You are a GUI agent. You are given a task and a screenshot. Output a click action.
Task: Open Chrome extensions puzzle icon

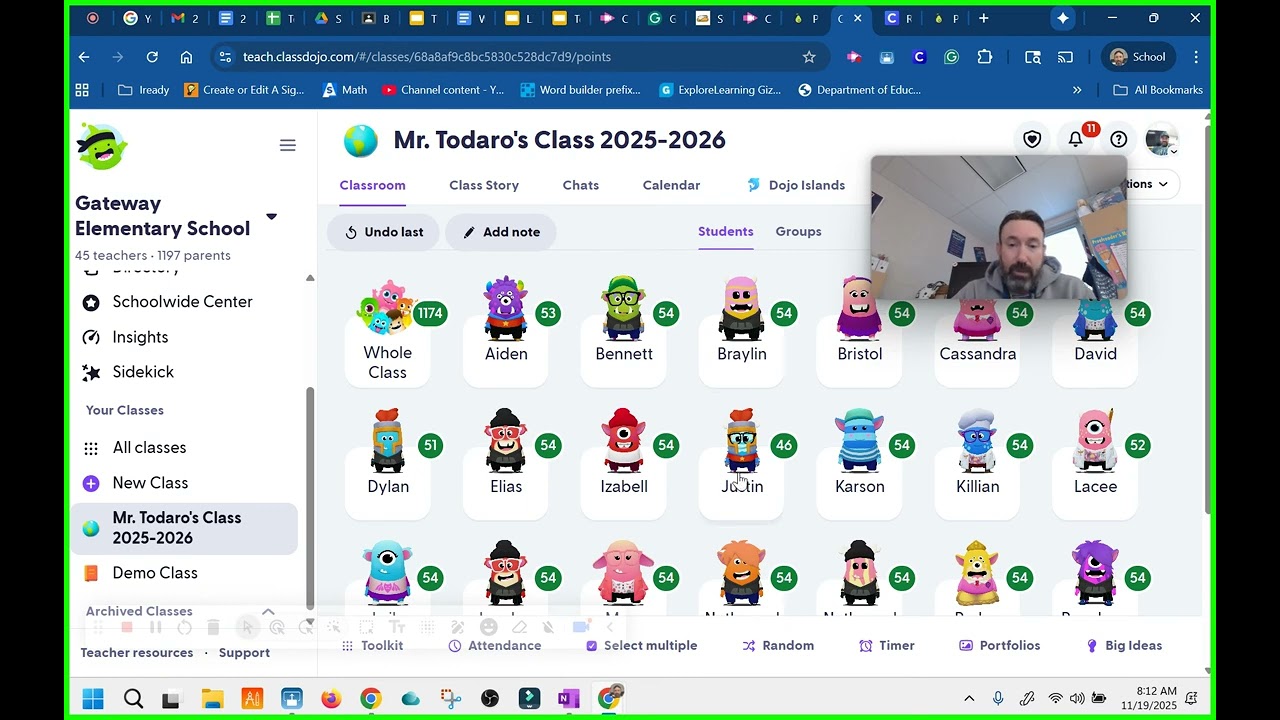(984, 57)
